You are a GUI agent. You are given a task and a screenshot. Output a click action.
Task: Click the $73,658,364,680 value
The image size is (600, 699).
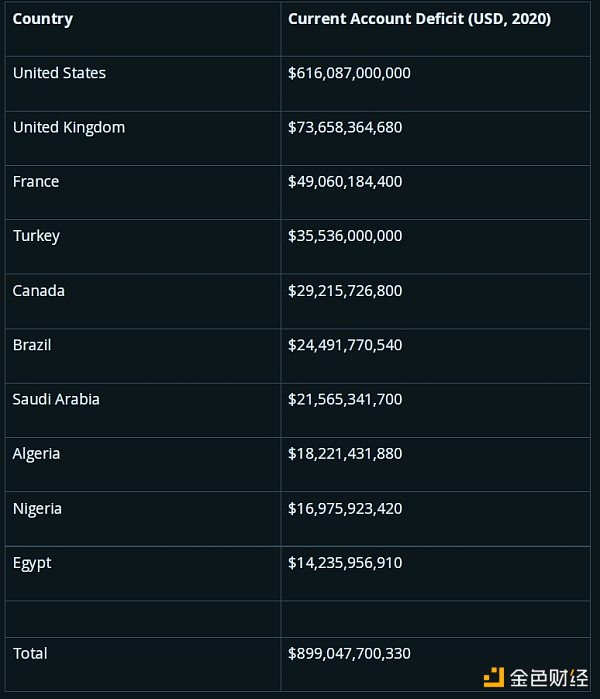[345, 127]
